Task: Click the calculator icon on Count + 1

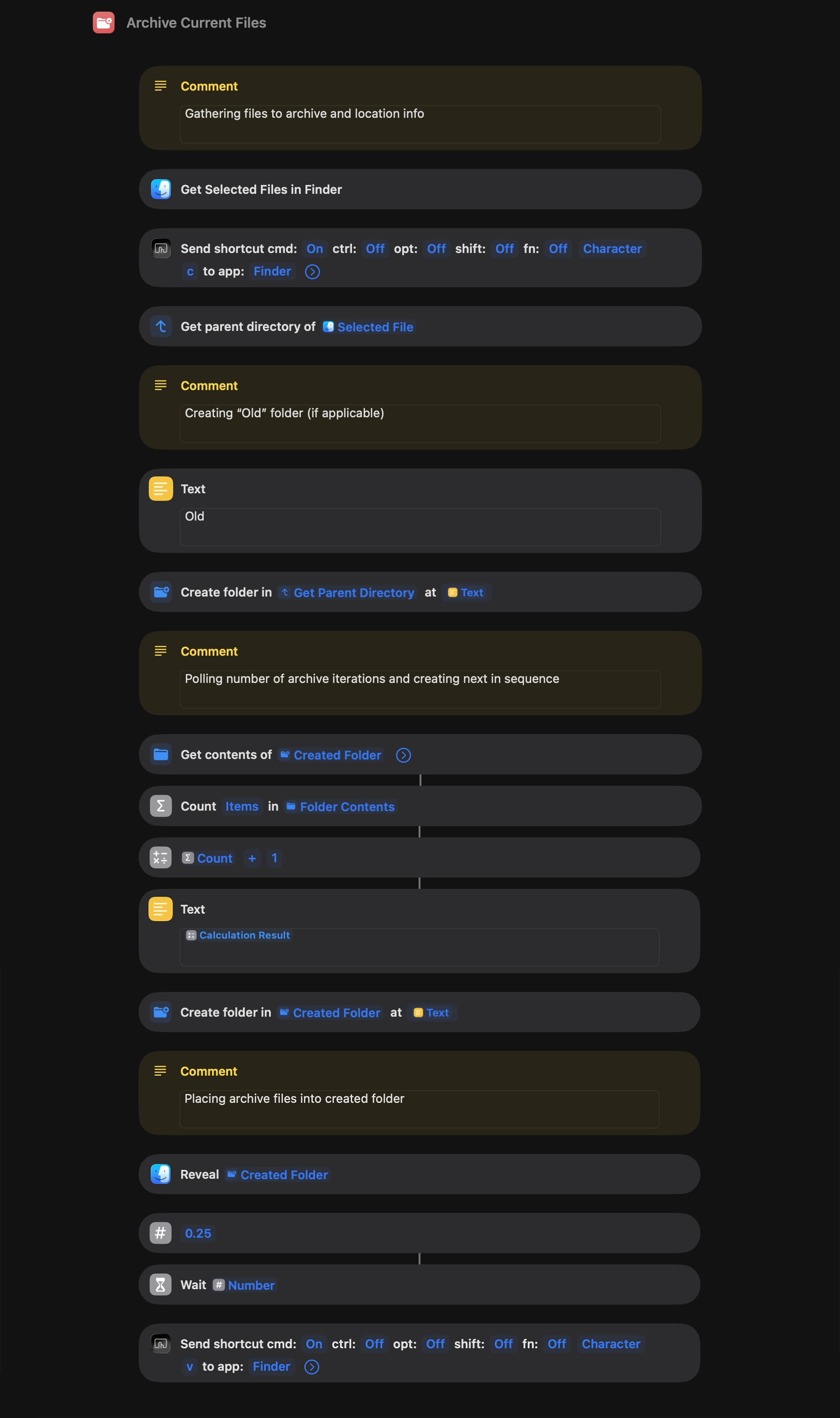Action: 161,858
